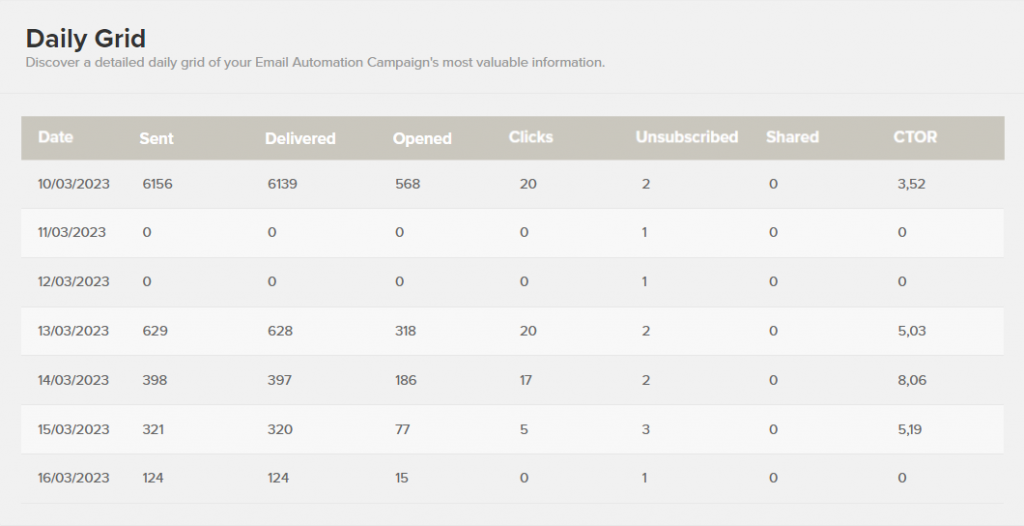This screenshot has height=526, width=1024.
Task: Click the Opened column header
Action: 422,139
